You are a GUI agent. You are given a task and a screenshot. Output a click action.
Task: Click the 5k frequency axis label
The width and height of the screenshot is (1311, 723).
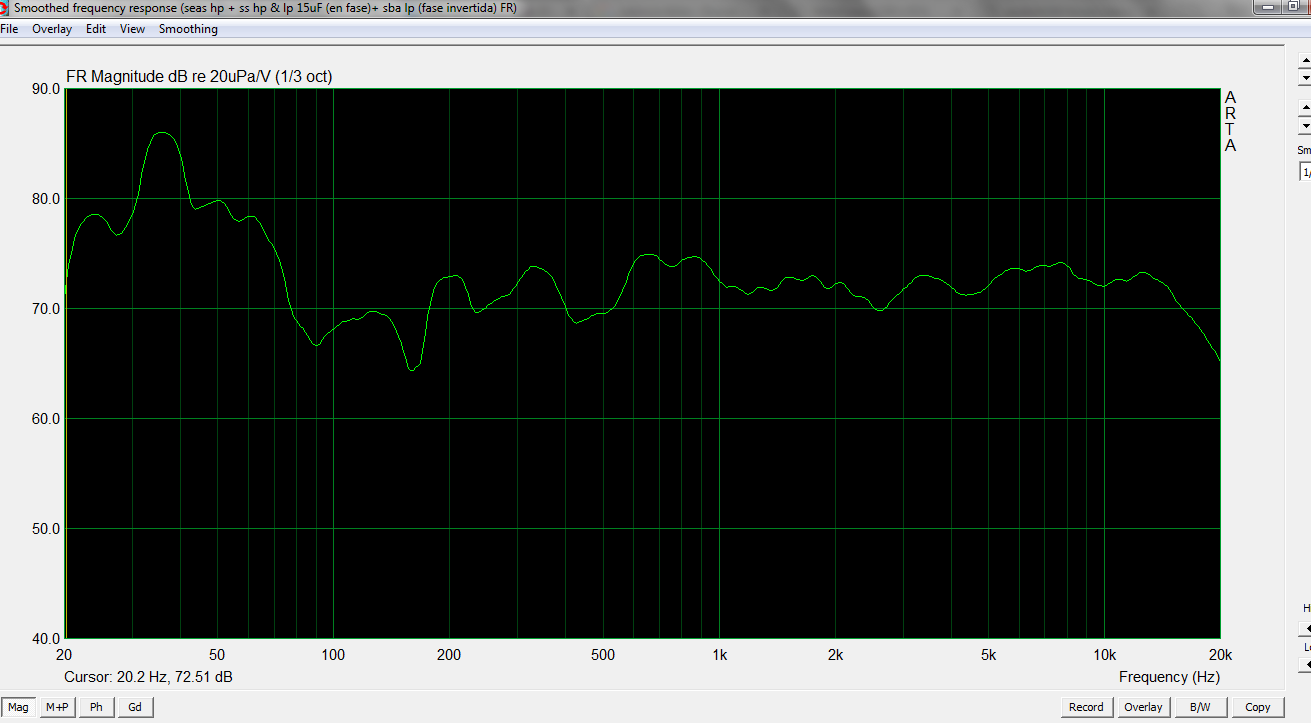[x=988, y=655]
